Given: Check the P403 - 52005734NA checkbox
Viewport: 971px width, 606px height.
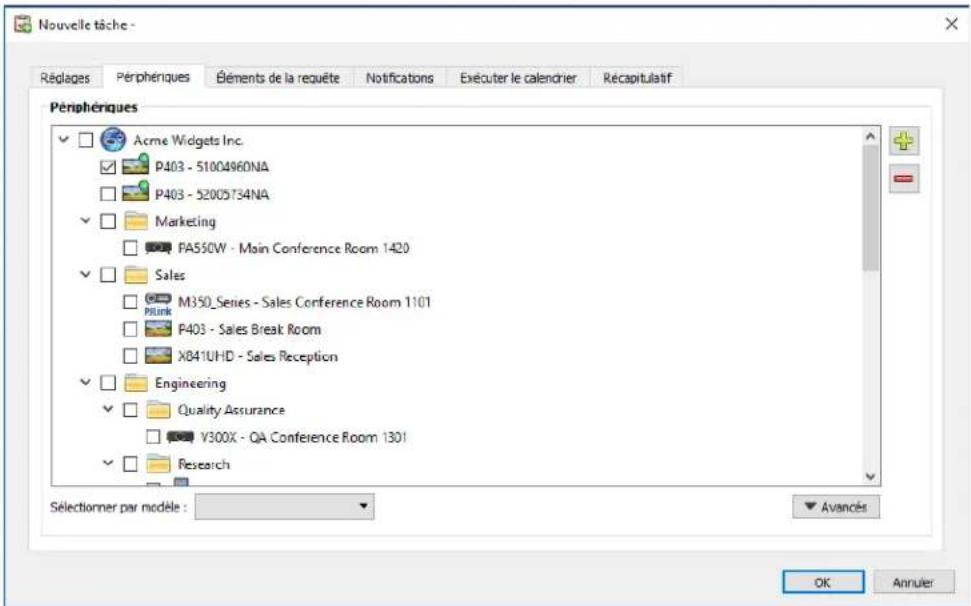Looking at the screenshot, I should 108,194.
